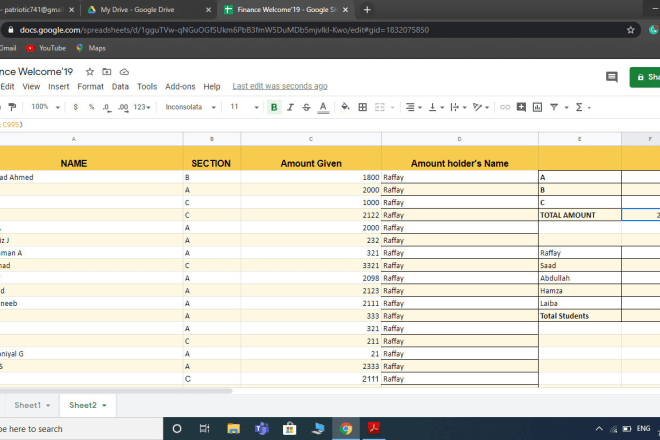Open the 'Last edit was seconds ago' link

tap(279, 86)
